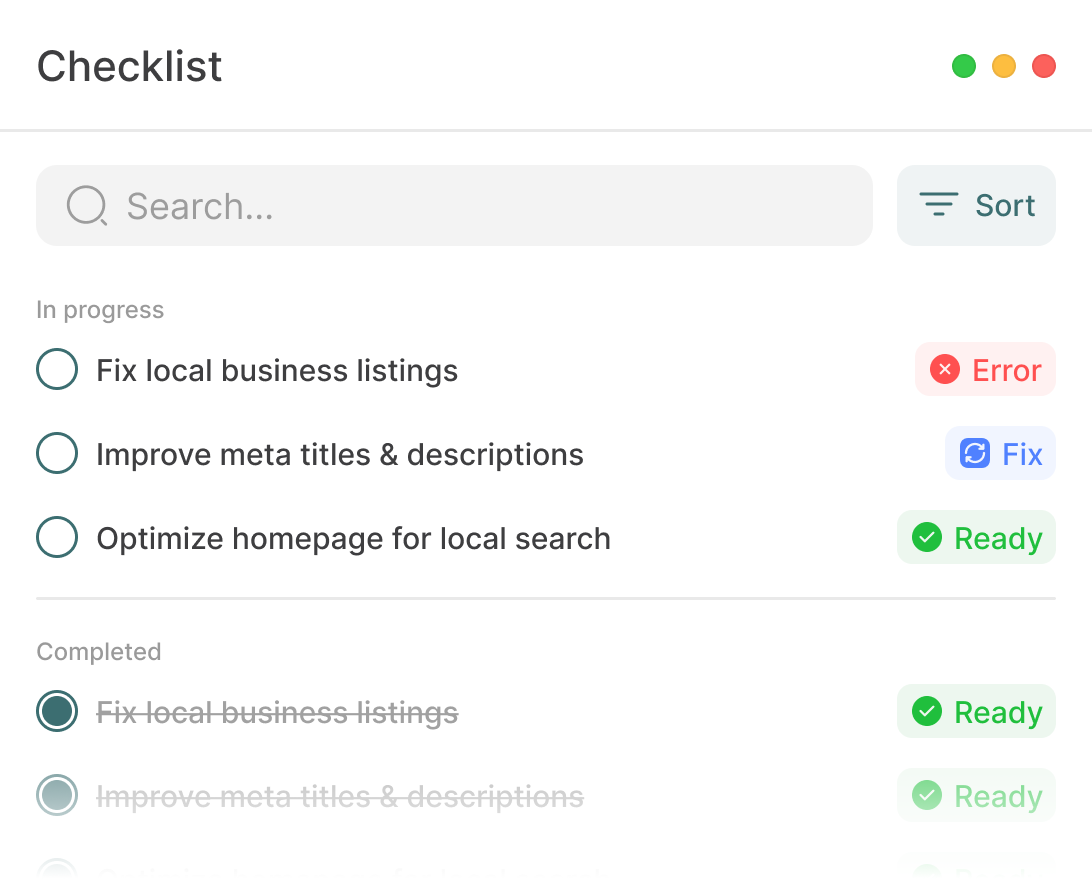Check the in-progress Fix local business listings circle

click(57, 370)
